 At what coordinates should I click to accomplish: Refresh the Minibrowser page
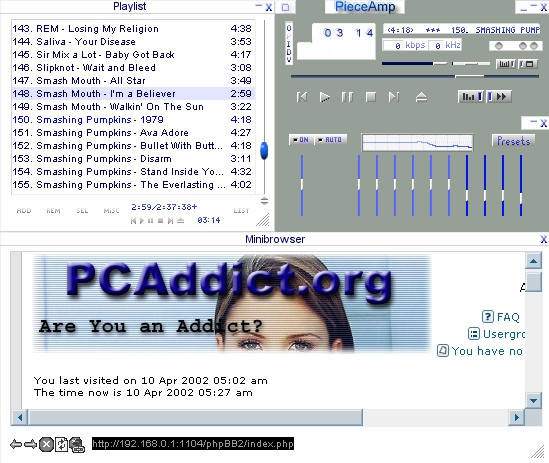coord(62,444)
